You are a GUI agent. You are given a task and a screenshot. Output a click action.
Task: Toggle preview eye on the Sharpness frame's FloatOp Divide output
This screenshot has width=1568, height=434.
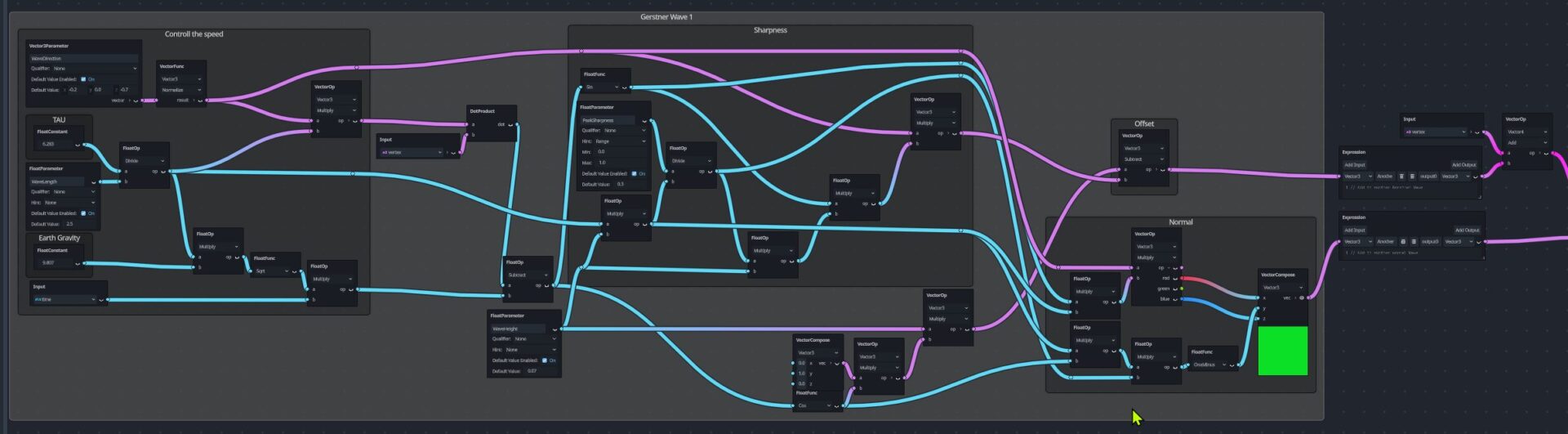(x=710, y=171)
